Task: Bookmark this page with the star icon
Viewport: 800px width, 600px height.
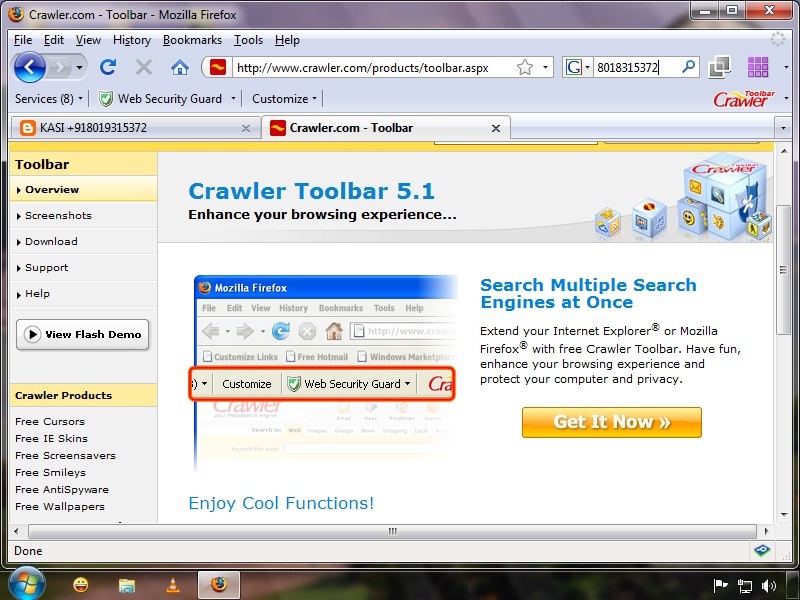Action: [524, 67]
